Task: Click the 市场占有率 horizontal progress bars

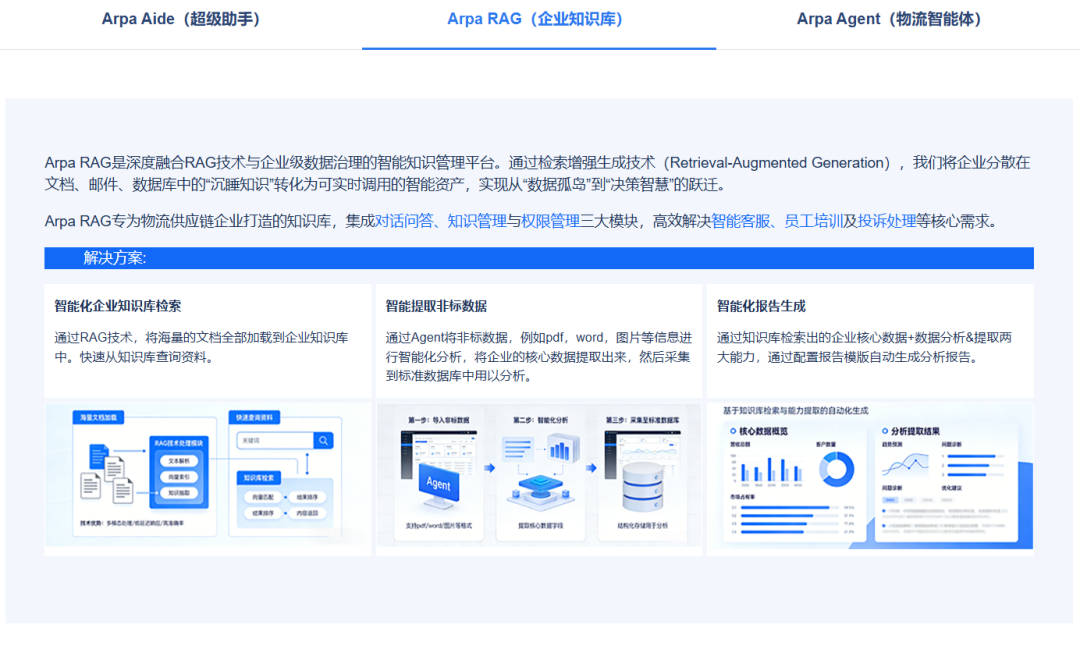Action: coord(785,520)
